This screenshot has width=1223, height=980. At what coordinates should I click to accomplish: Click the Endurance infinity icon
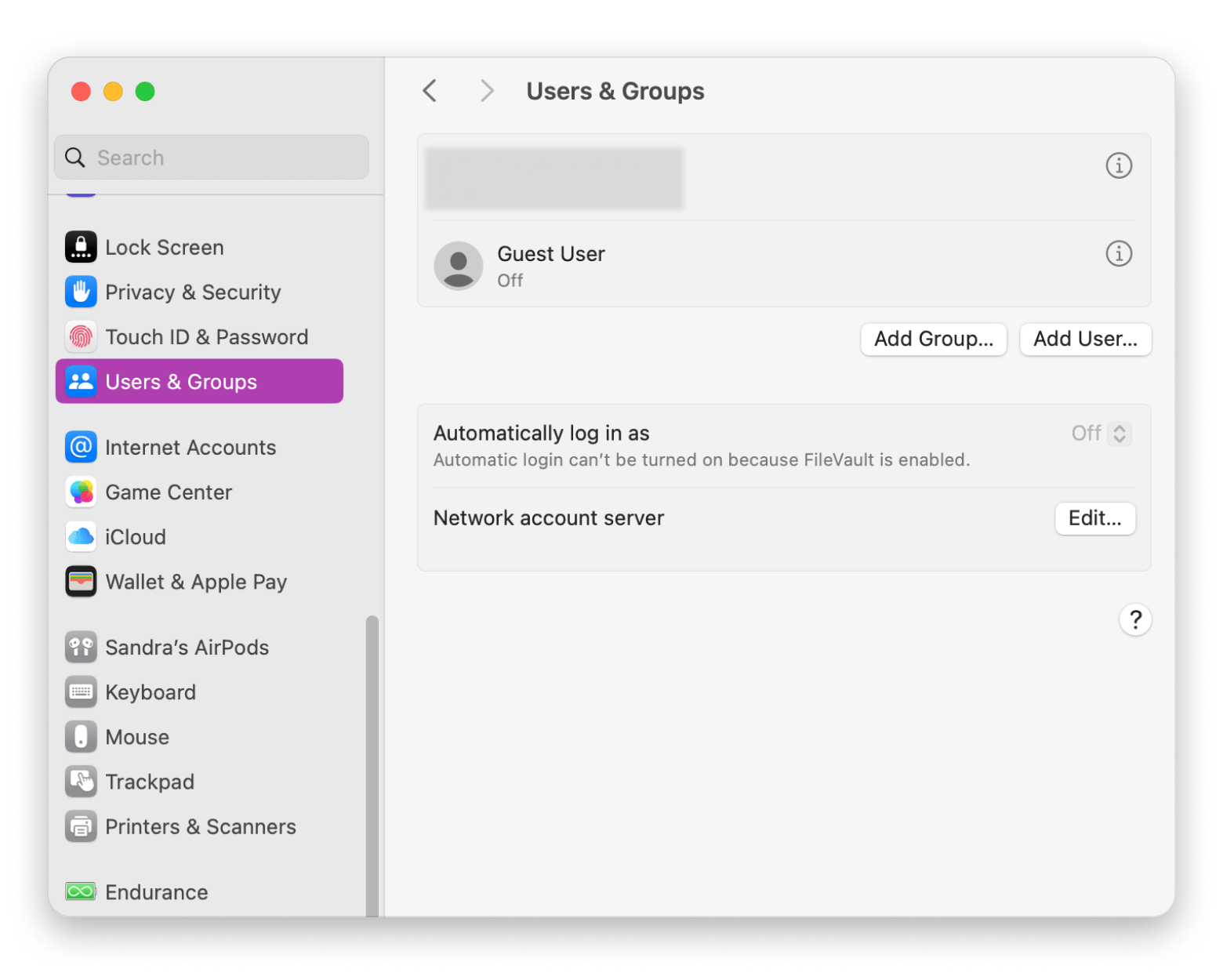pyautogui.click(x=81, y=891)
